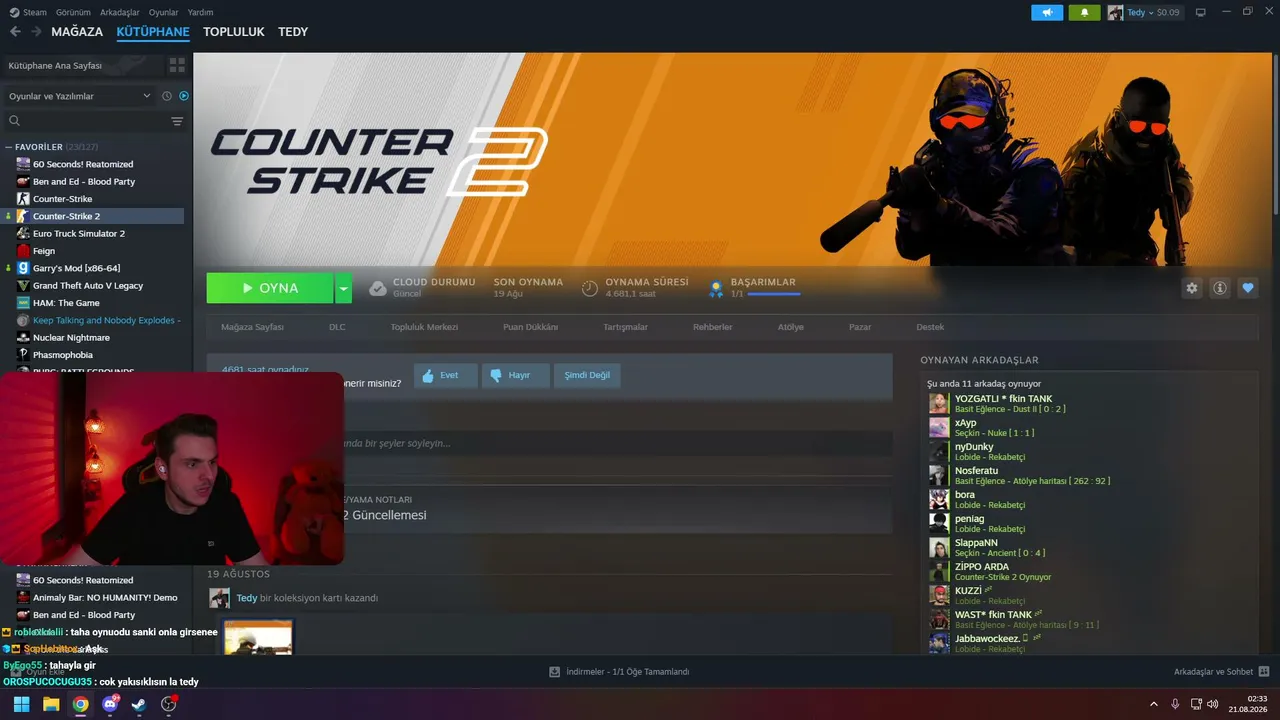Open the Oyunlar menu
Image resolution: width=1280 pixels, height=720 pixels.
point(164,12)
